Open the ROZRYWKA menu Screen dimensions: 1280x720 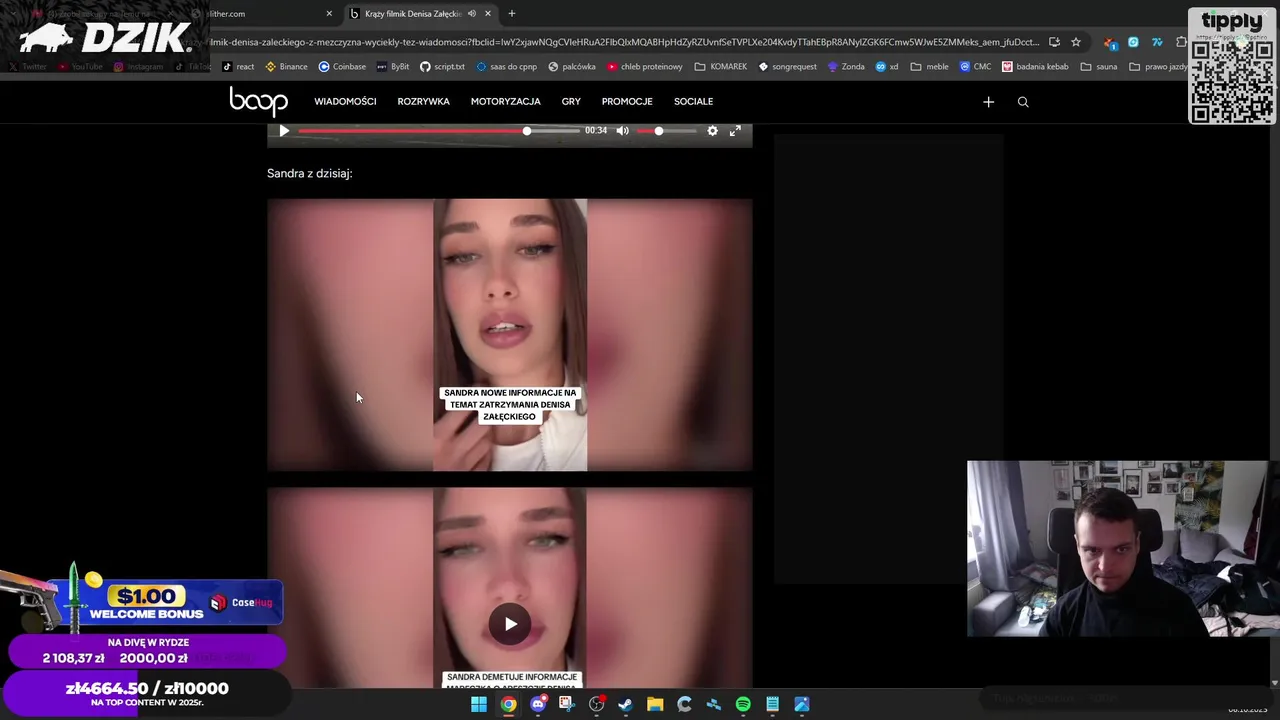pos(423,102)
